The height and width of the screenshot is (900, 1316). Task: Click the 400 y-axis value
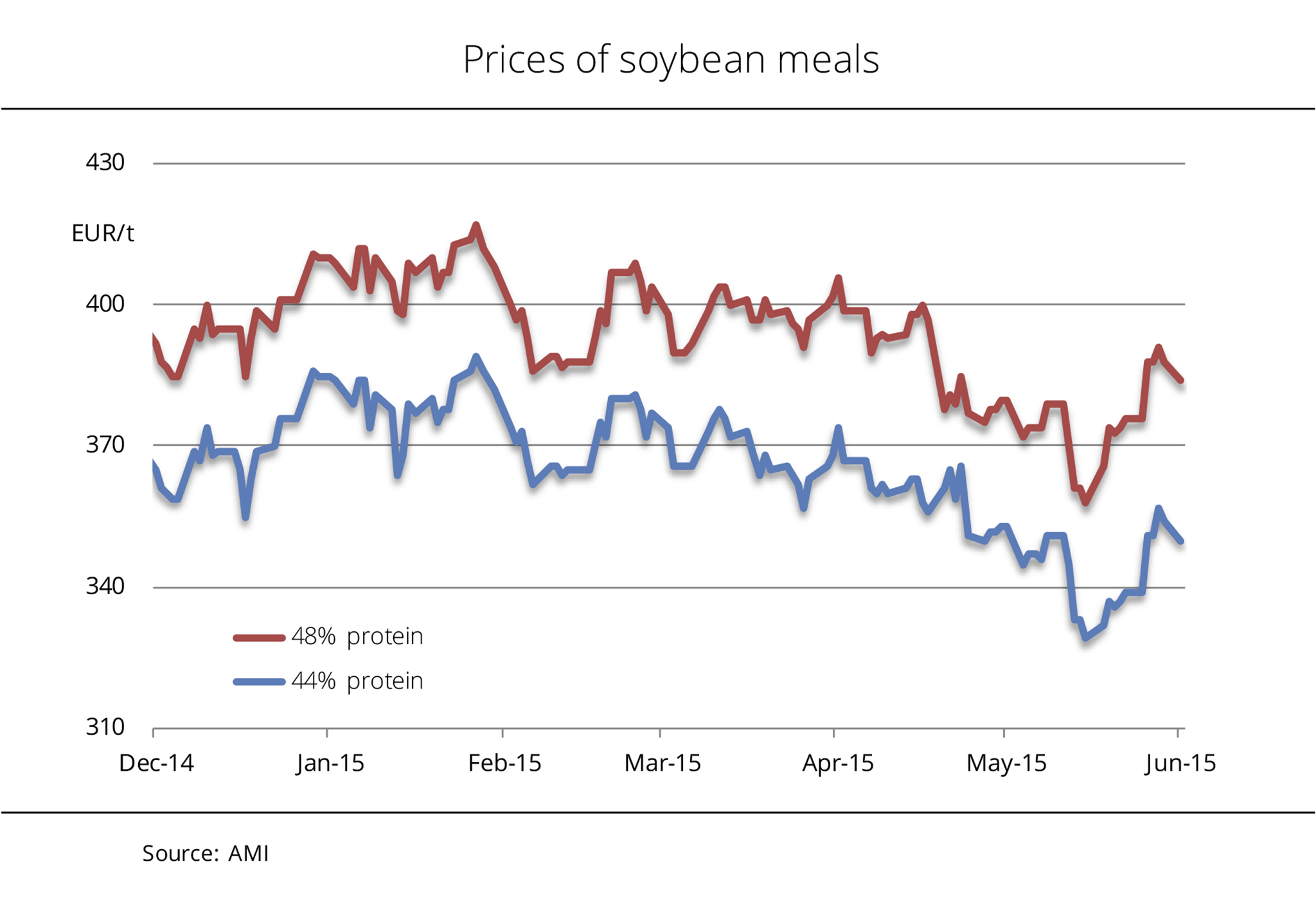(x=105, y=304)
